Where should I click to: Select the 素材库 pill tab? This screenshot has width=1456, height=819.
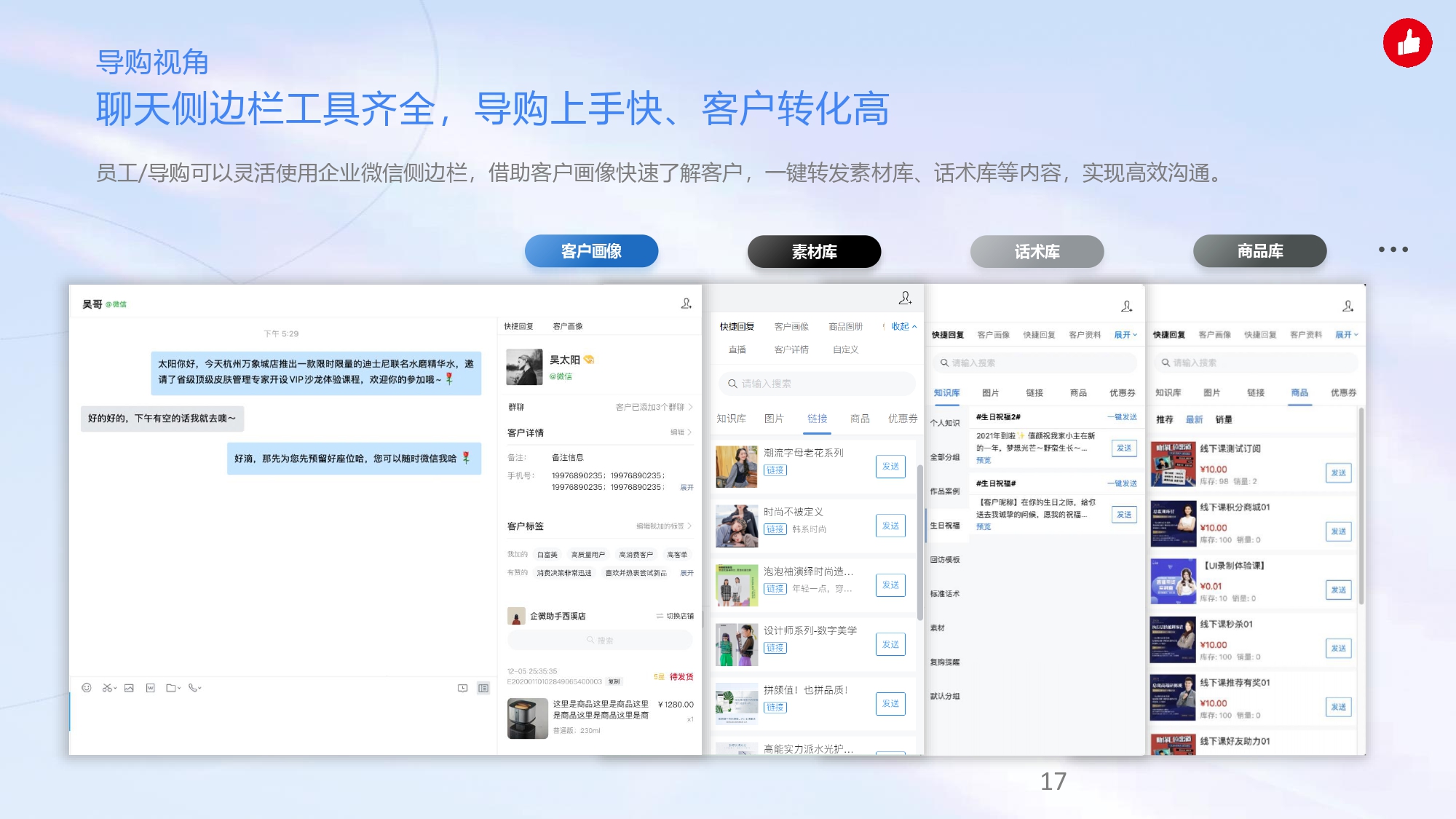point(814,252)
